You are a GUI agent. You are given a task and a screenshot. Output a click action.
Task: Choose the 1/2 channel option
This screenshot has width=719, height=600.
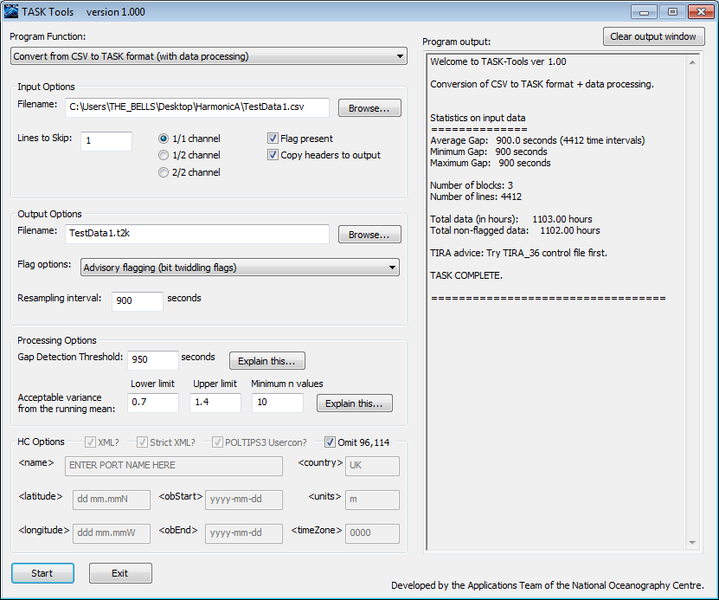pos(164,155)
